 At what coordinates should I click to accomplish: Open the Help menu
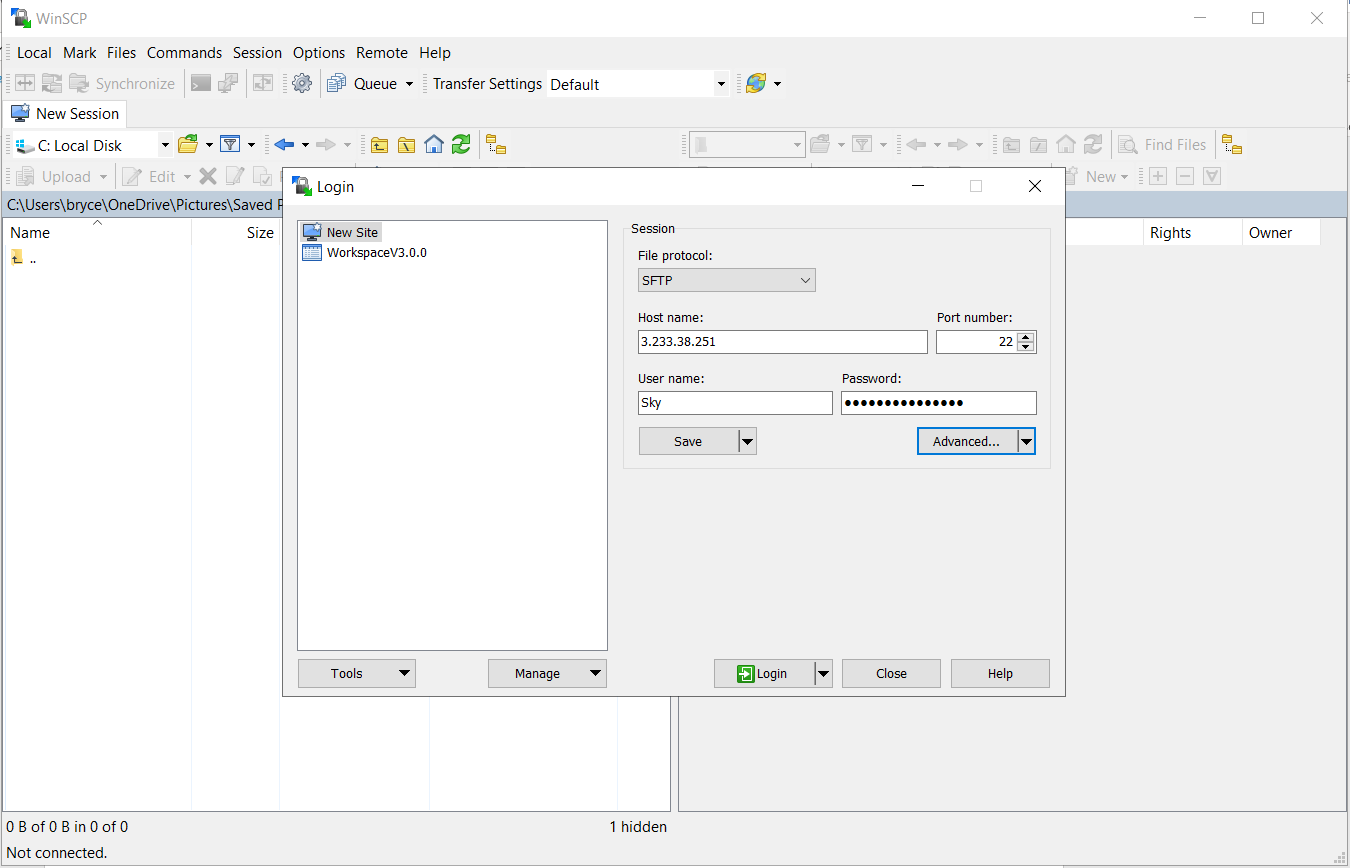click(x=435, y=53)
